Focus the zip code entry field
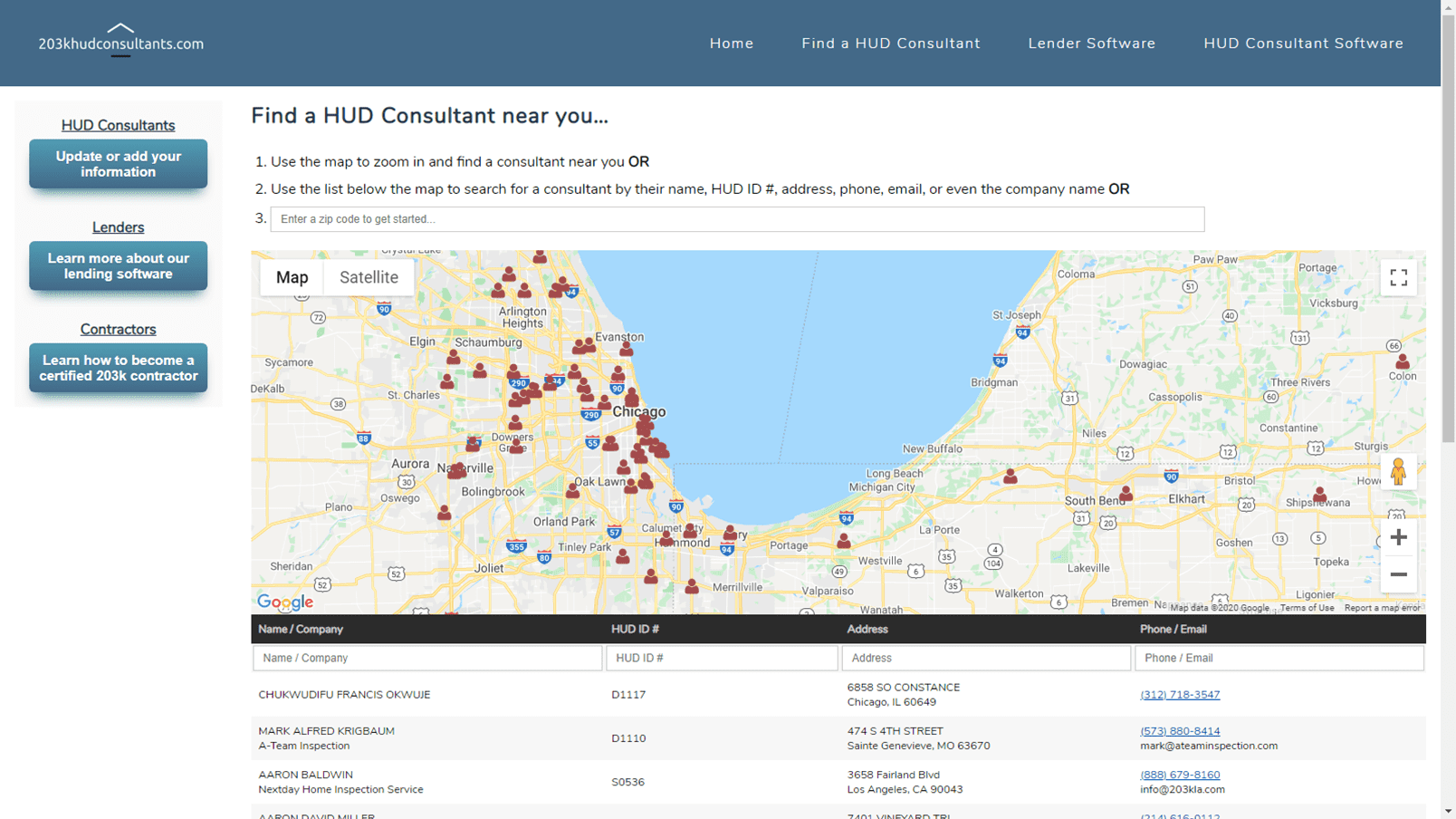 (x=737, y=219)
